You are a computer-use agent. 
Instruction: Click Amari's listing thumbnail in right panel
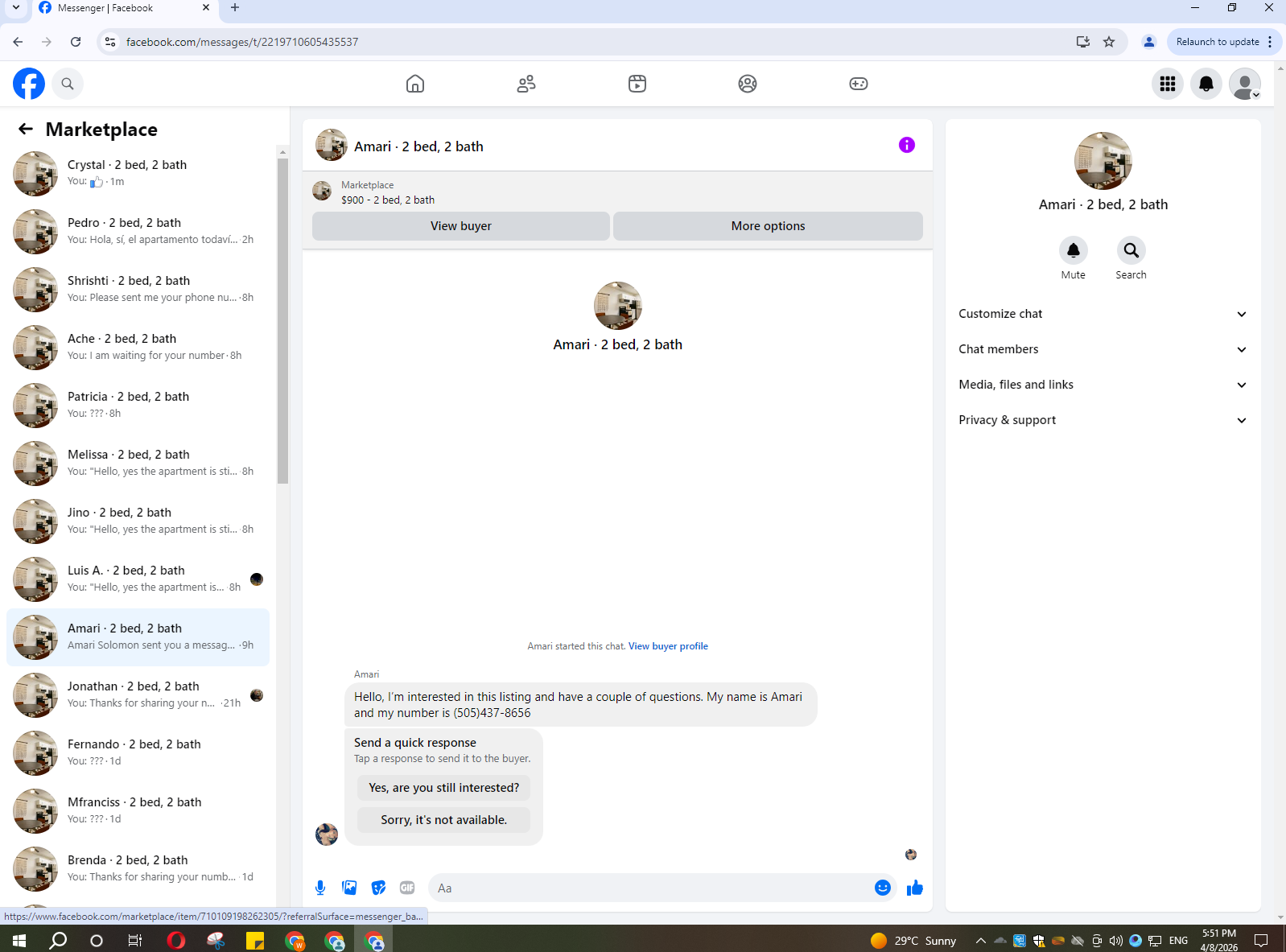(x=1103, y=161)
